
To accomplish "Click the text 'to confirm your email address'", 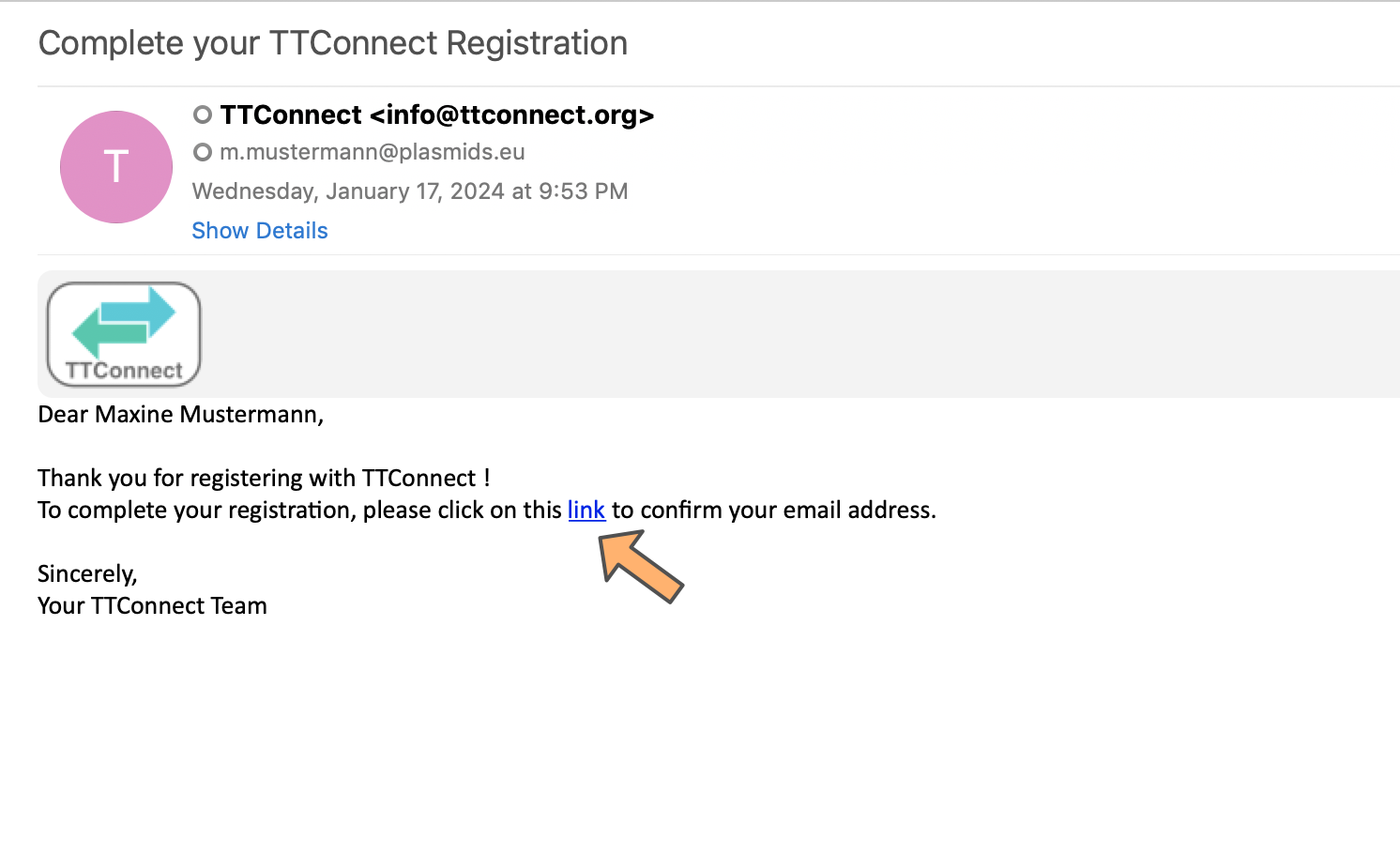I will coord(774,510).
